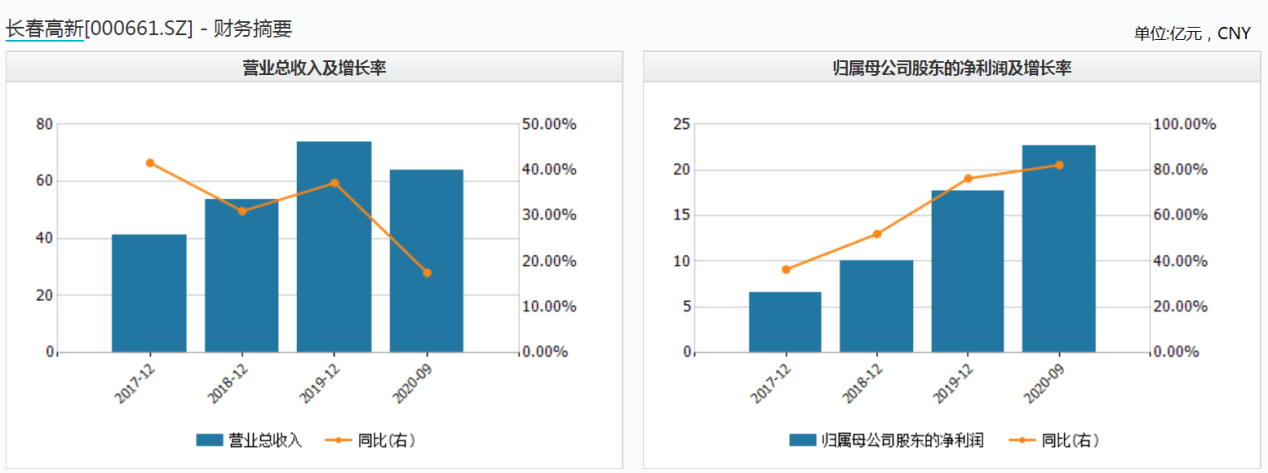Click 2017-12 orange growth point in revenue chart
Viewport: 1268px width, 473px height.
[150, 163]
